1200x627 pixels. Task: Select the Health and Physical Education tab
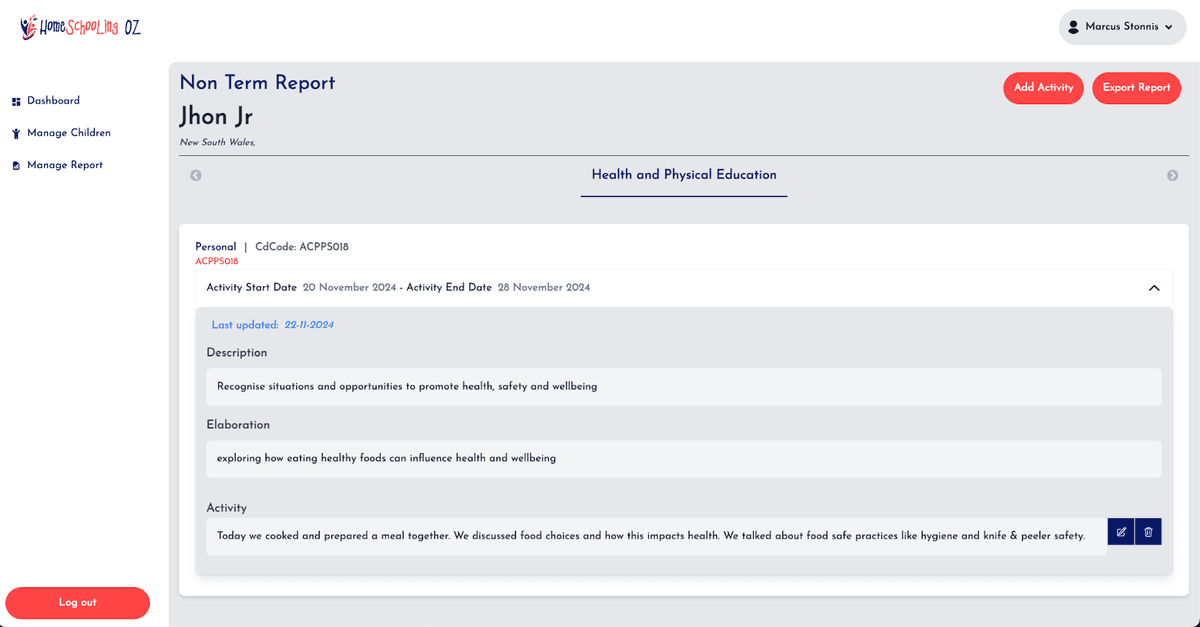(684, 175)
